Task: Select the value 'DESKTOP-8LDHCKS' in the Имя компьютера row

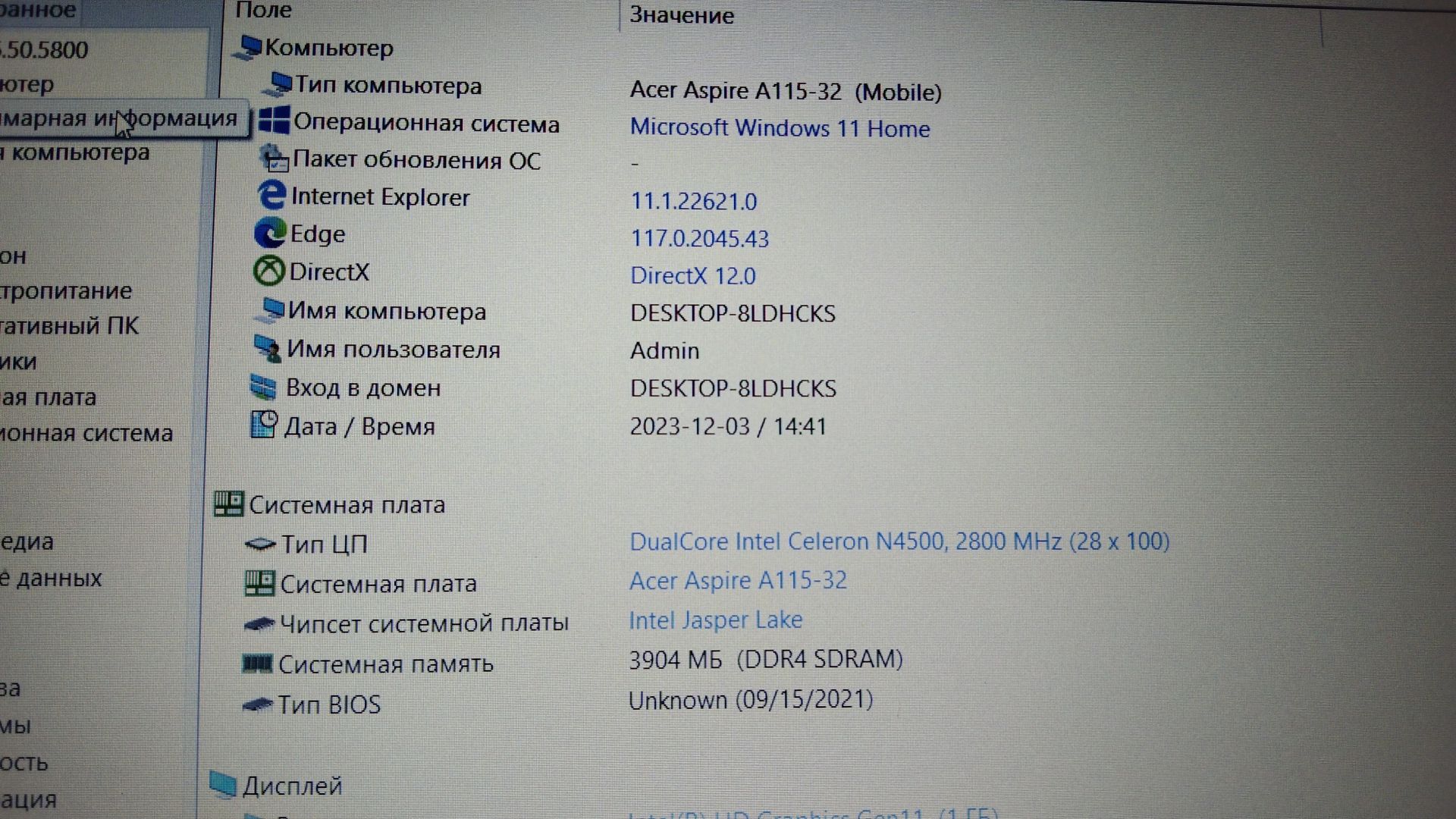Action: coord(733,313)
